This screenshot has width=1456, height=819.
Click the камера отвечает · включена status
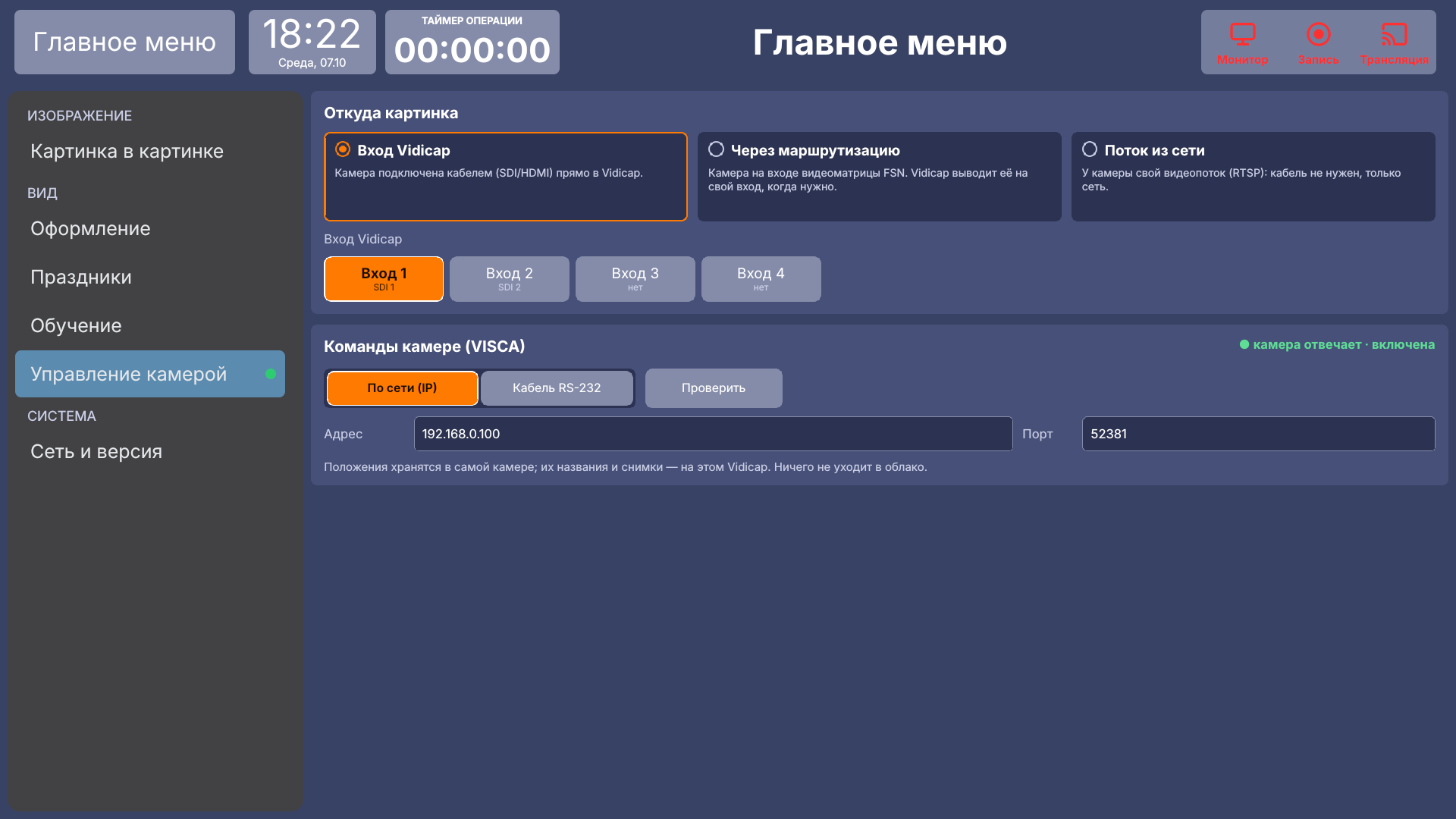(x=1337, y=344)
